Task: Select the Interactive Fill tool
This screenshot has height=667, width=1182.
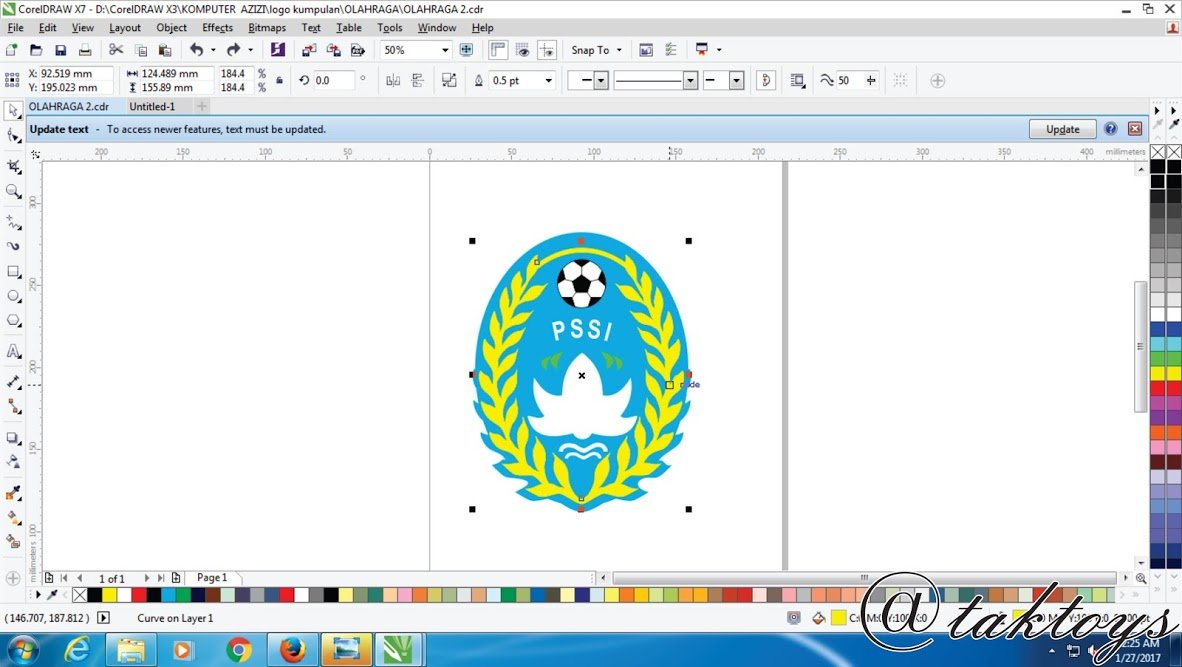Action: 13,518
